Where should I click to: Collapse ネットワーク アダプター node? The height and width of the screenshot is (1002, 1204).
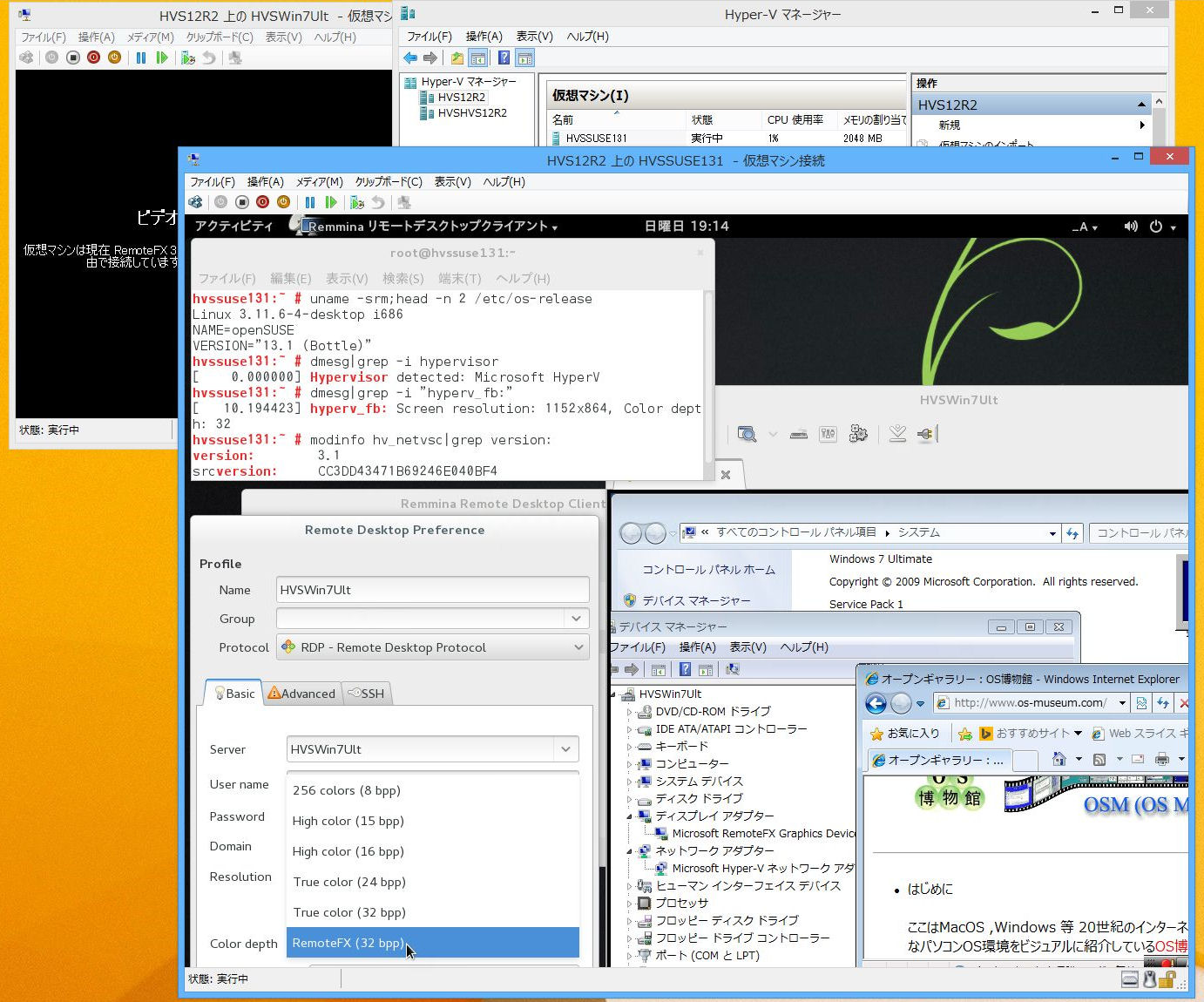[629, 851]
